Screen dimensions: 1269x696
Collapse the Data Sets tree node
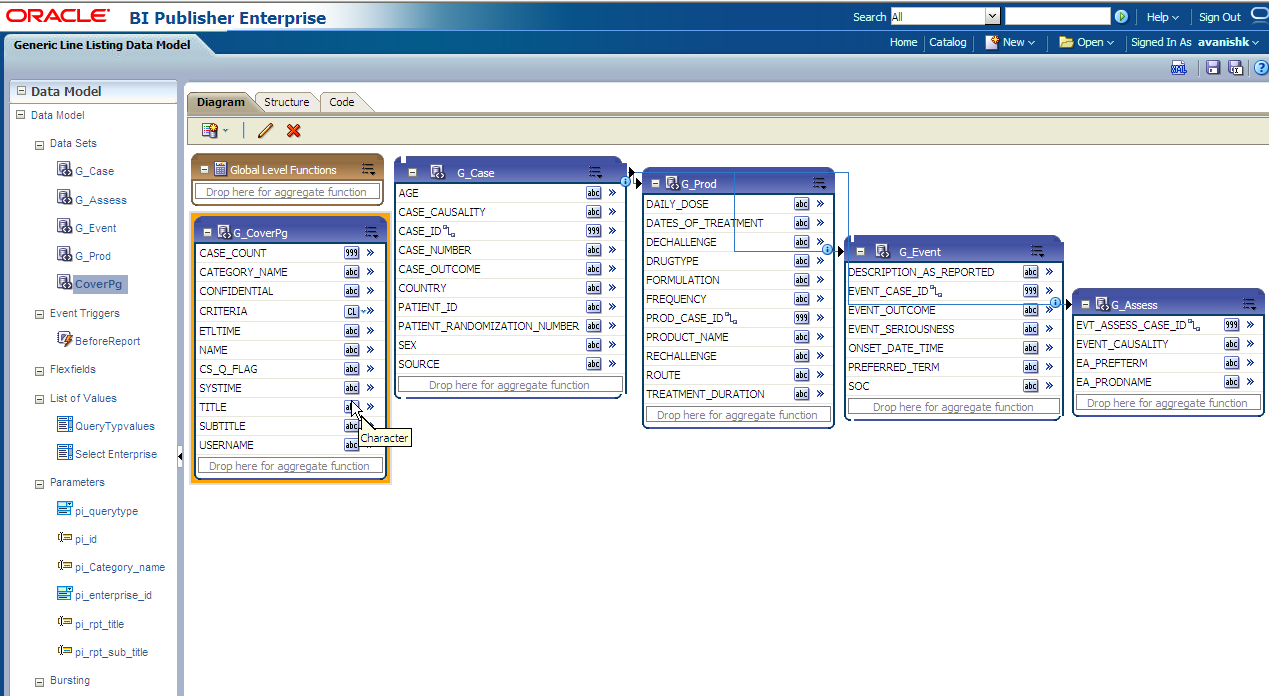(x=40, y=144)
